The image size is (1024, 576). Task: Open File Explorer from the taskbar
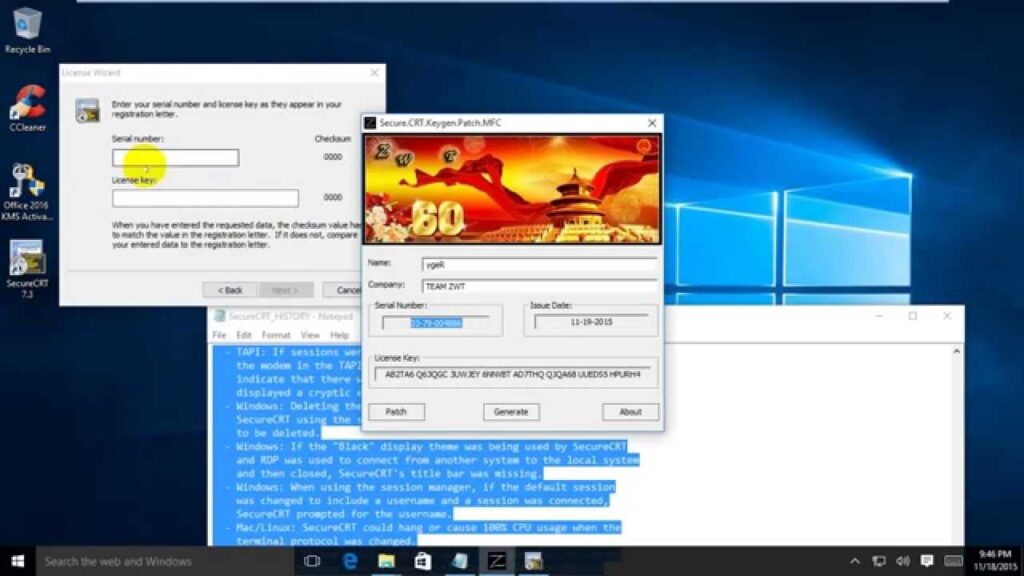tap(387, 561)
